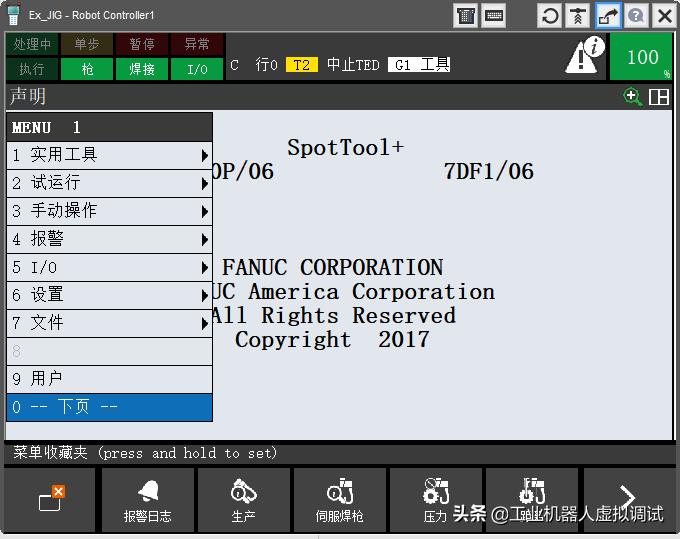Toggle the 枪 gun status indicator

tap(87, 69)
